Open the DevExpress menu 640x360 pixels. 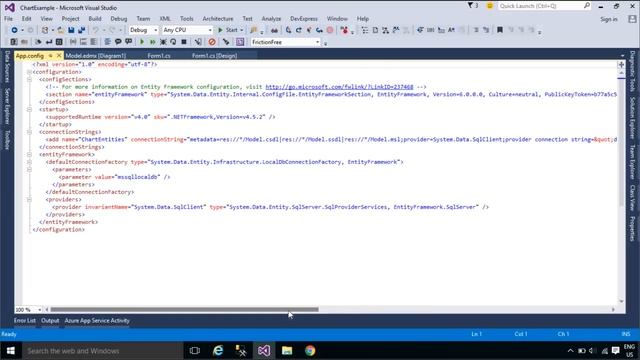pos(304,19)
